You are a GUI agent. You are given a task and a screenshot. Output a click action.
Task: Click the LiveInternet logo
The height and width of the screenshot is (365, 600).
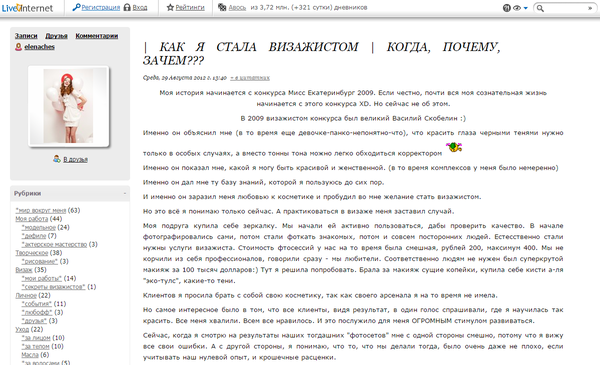coord(27,8)
